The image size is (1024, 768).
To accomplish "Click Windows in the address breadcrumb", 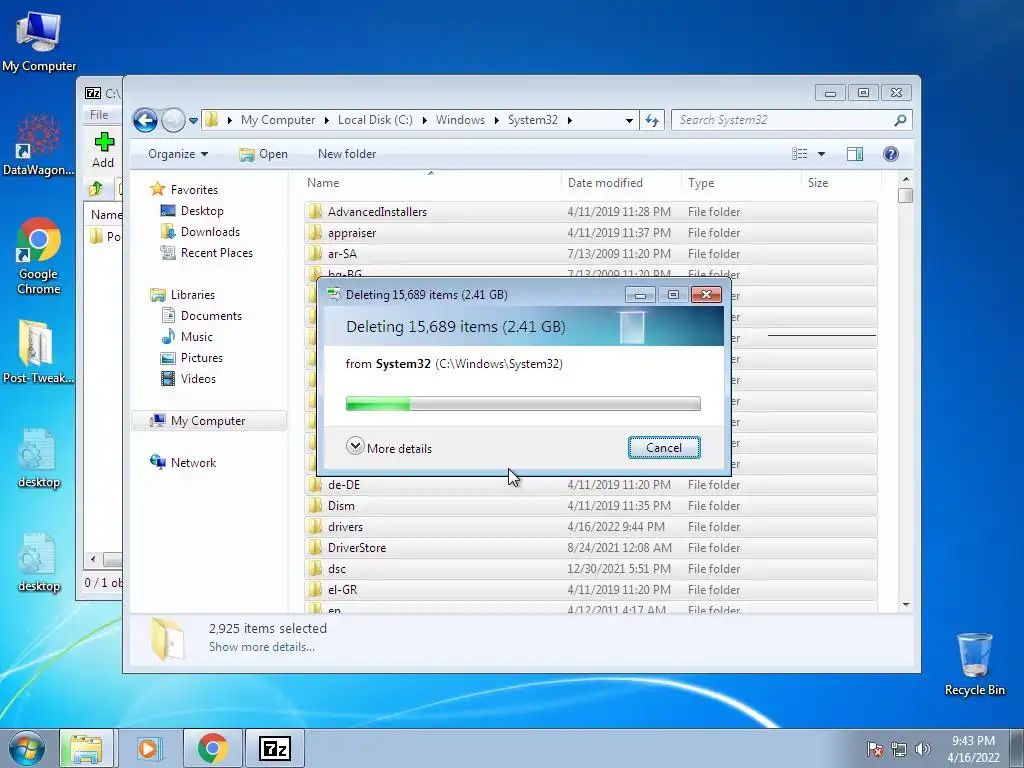I will pos(460,120).
